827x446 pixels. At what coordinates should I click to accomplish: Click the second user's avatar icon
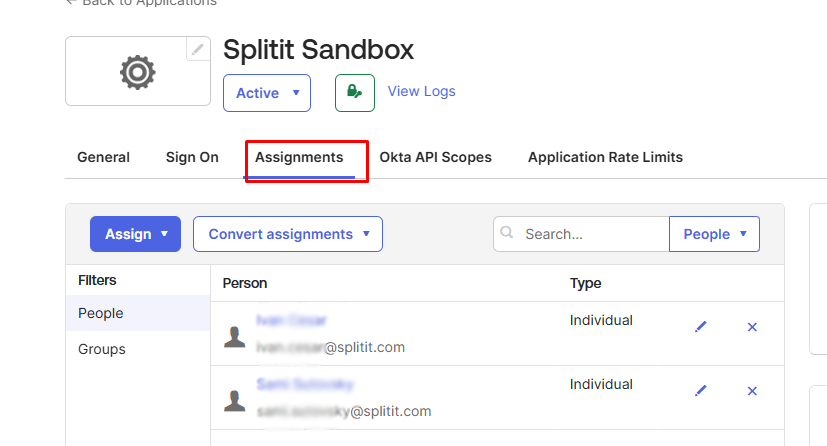point(235,401)
